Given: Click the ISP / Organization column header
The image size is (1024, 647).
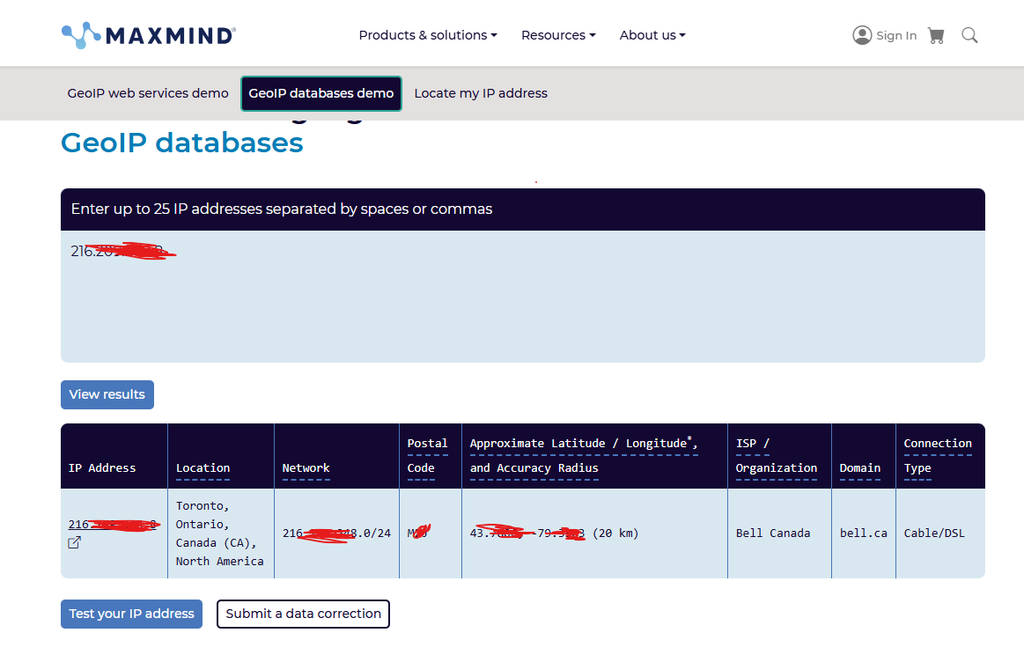Looking at the screenshot, I should (776, 456).
